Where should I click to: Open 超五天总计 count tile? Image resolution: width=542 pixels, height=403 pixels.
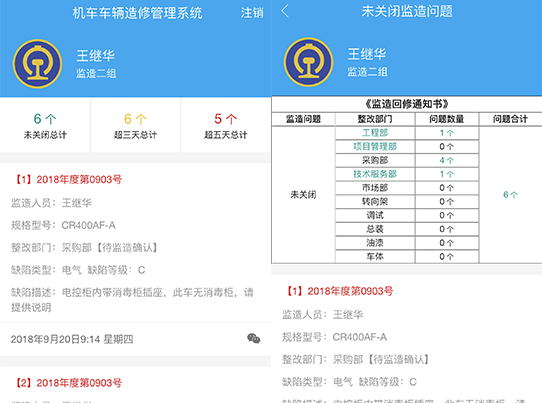pos(226,125)
